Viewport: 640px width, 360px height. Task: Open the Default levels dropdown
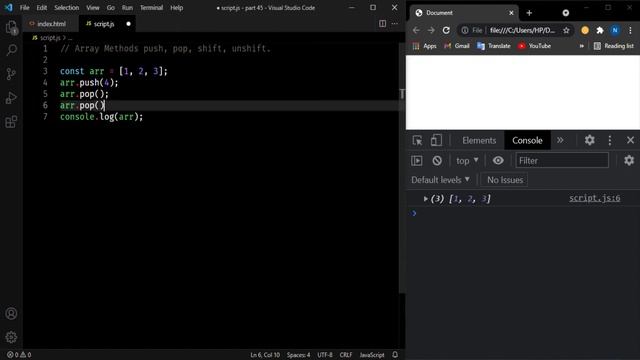click(440, 180)
